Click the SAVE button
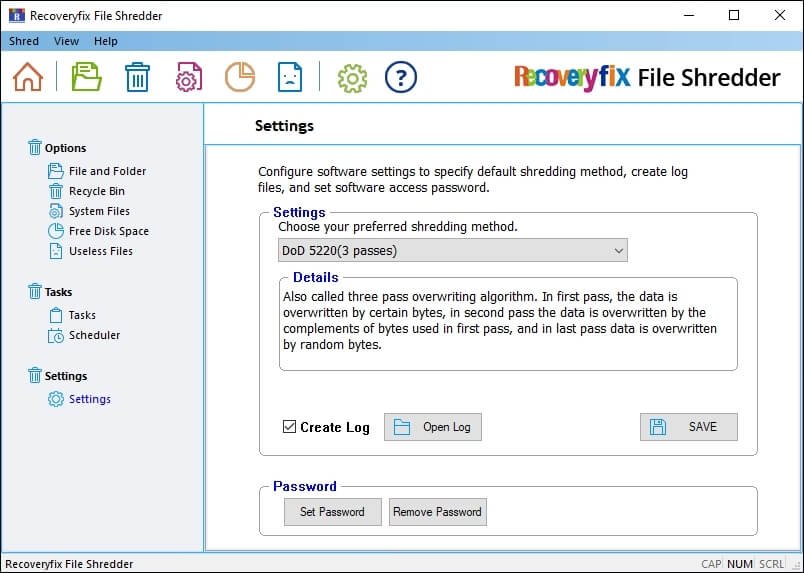The height and width of the screenshot is (573, 804). click(x=688, y=427)
